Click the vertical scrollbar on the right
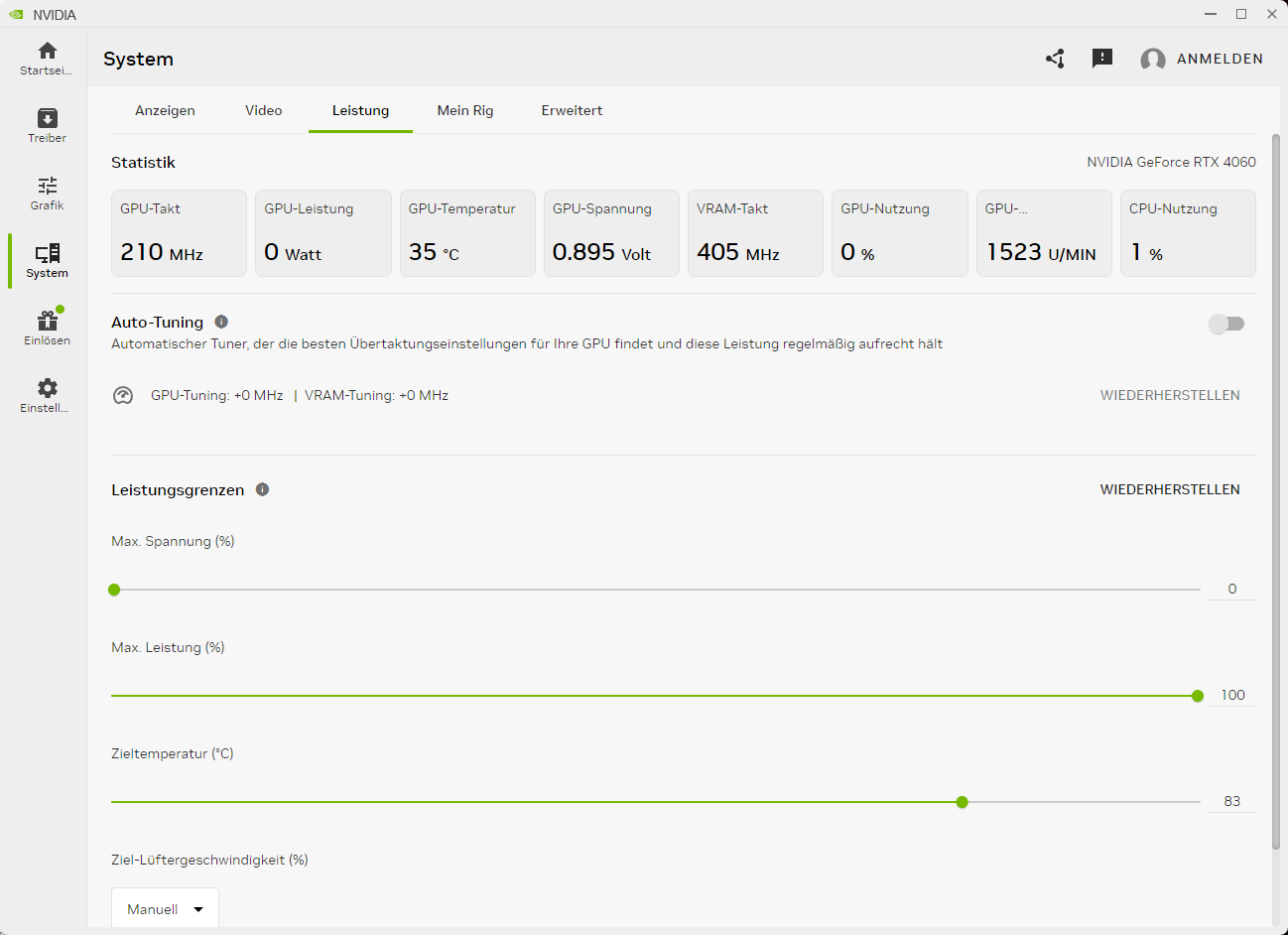Viewport: 1288px width, 935px height. [1276, 491]
